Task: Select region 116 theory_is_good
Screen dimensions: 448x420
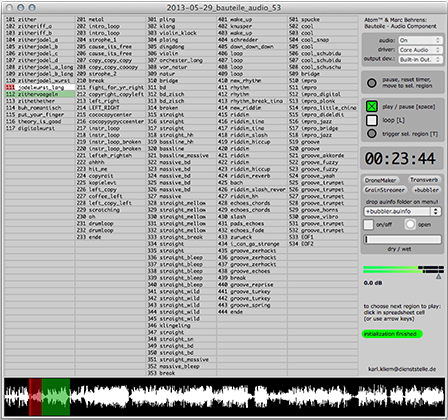Action: click(40, 121)
